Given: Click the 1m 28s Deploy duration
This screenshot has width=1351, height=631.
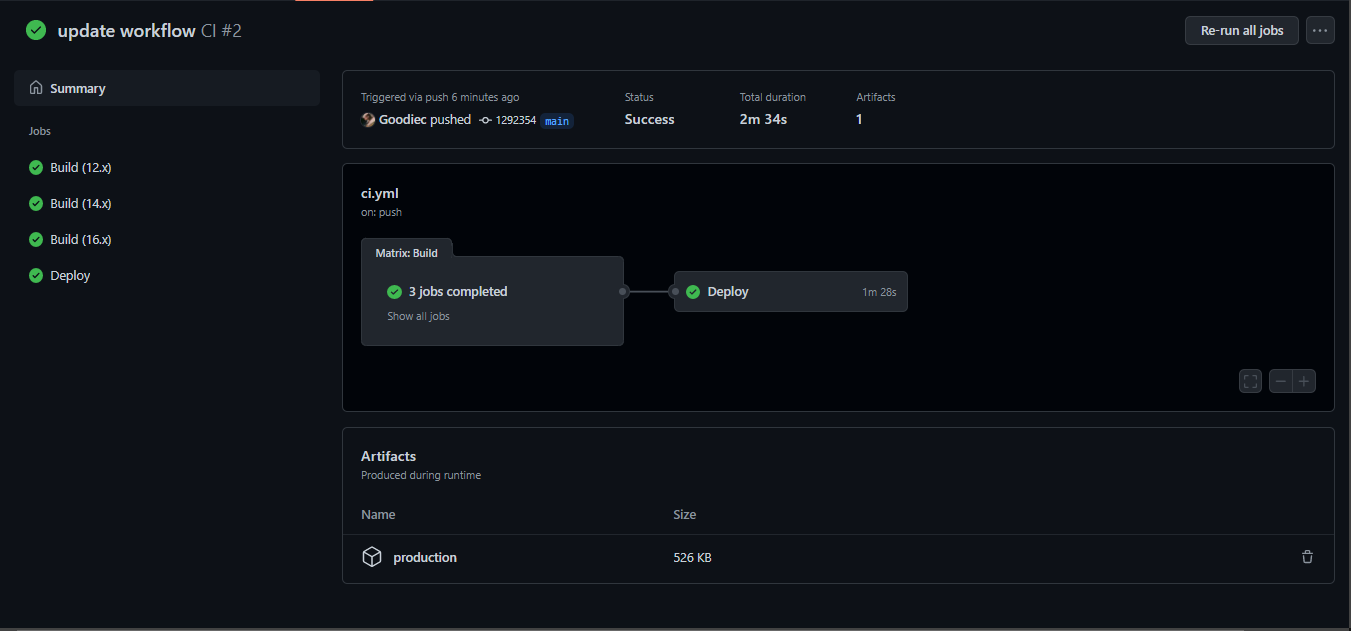Looking at the screenshot, I should (879, 292).
